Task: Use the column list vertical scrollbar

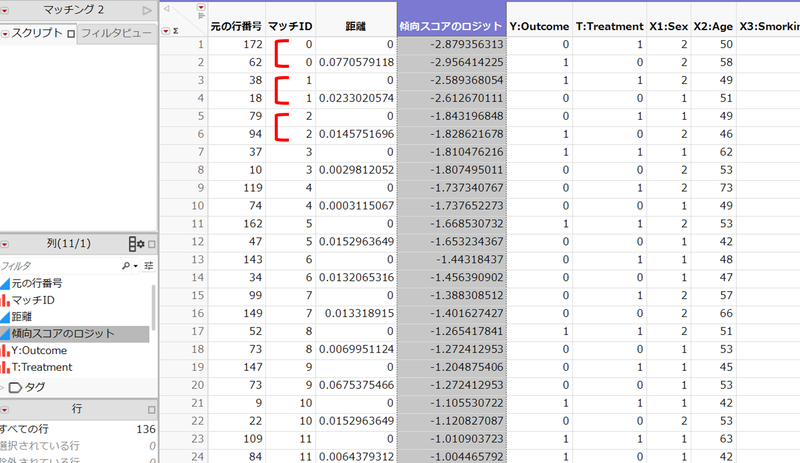Action: [153, 308]
